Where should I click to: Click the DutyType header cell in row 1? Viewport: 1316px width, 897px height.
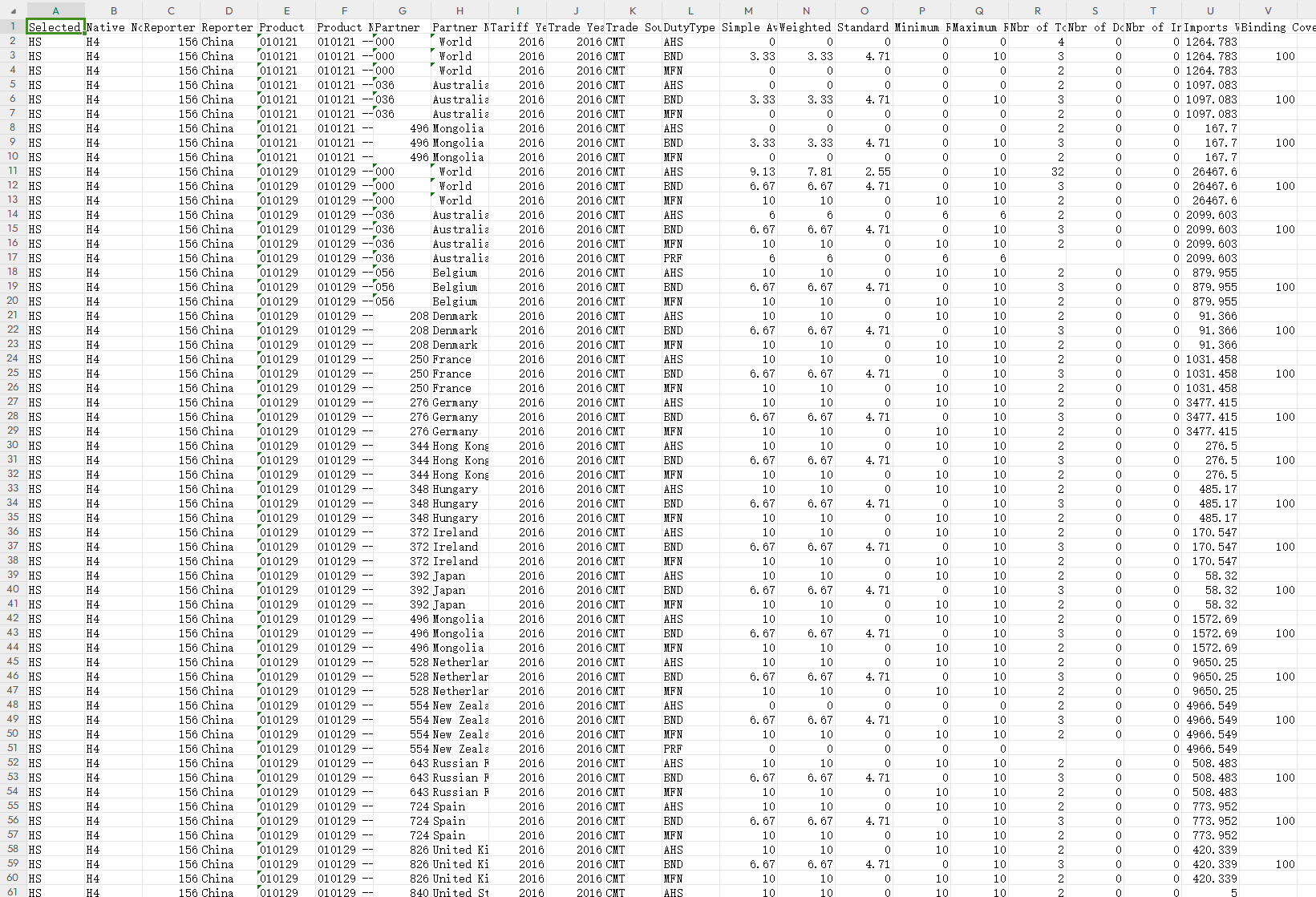[x=690, y=27]
